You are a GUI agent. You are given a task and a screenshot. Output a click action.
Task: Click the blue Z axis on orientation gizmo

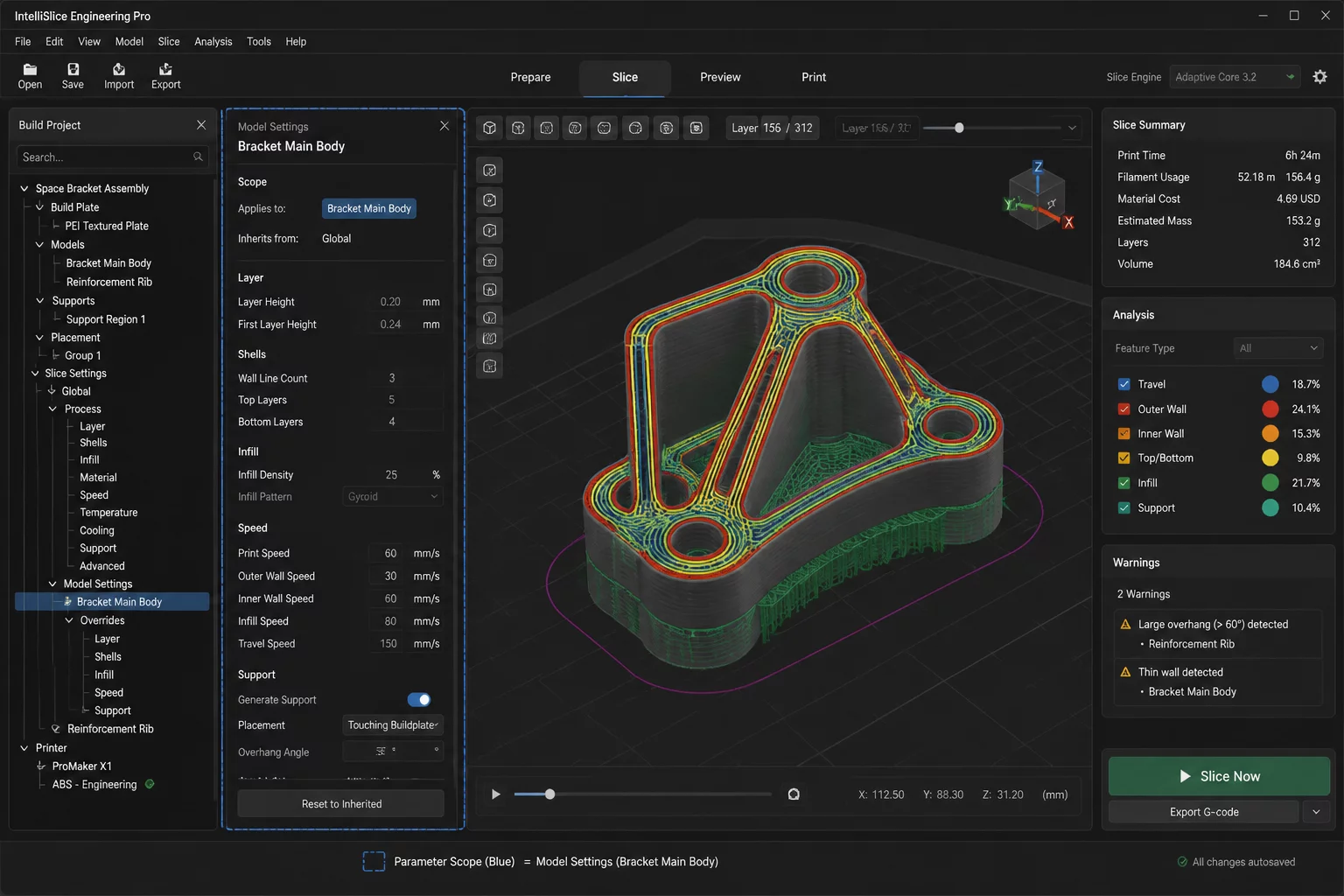pyautogui.click(x=1038, y=167)
